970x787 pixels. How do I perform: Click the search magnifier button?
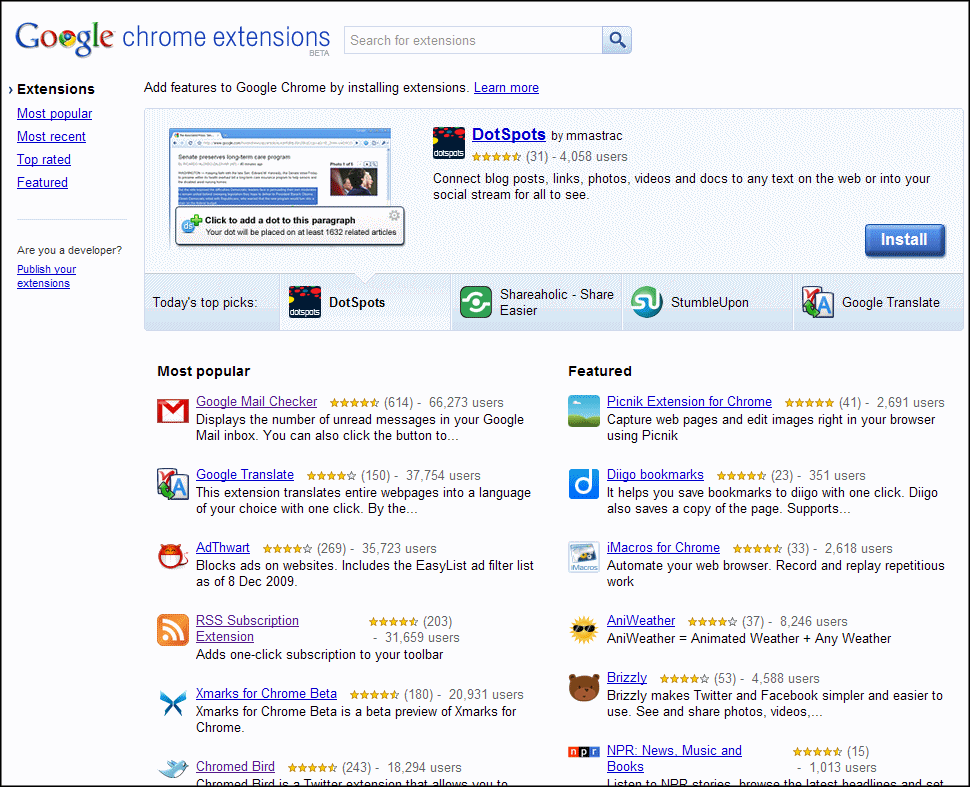[617, 40]
